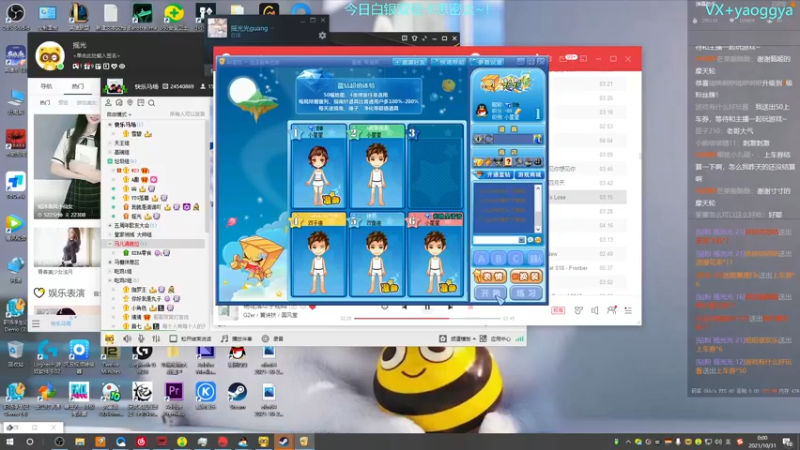Click the first trophy shop item icon
Image resolution: width=800 pixels, height=450 pixels.
click(479, 162)
